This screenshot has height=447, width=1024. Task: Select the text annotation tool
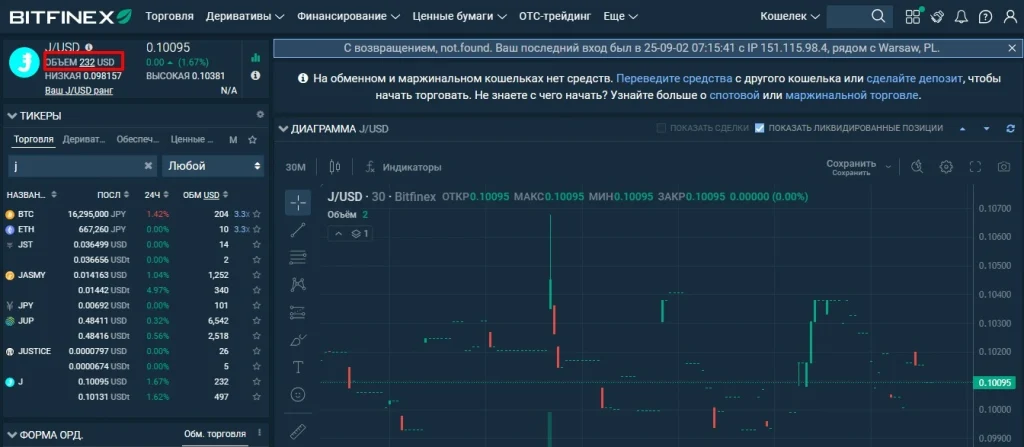[x=298, y=367]
